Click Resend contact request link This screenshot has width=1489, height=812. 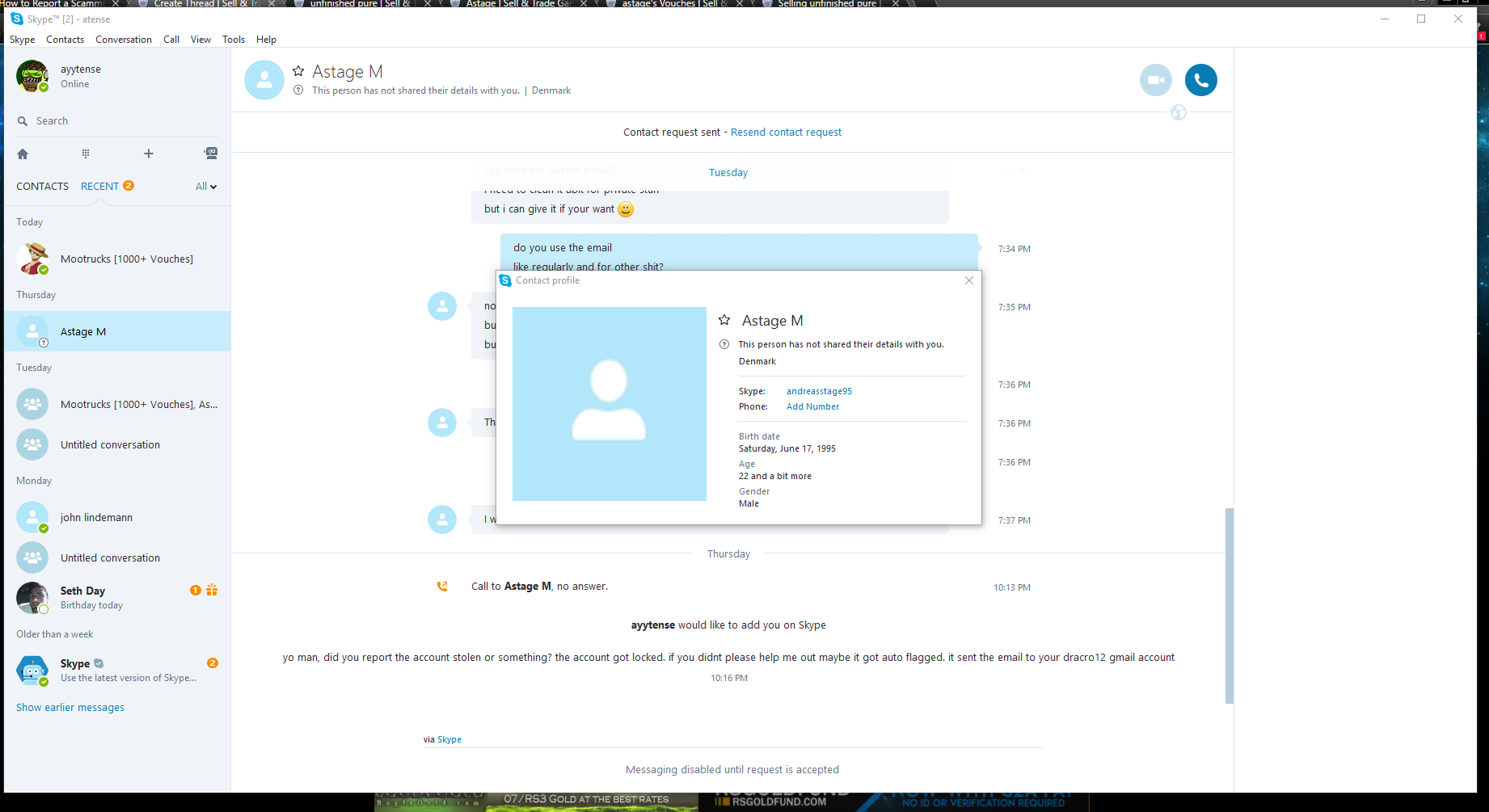[x=786, y=133]
